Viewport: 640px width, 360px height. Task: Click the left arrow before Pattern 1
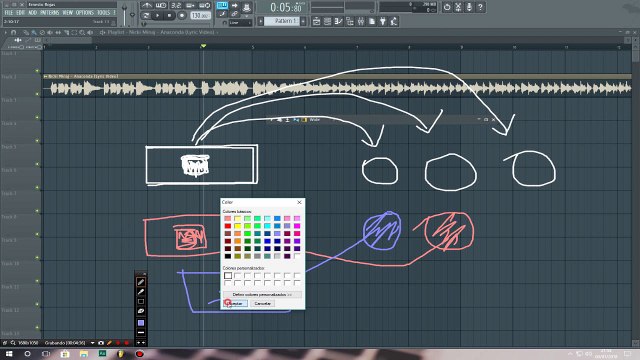pos(260,21)
